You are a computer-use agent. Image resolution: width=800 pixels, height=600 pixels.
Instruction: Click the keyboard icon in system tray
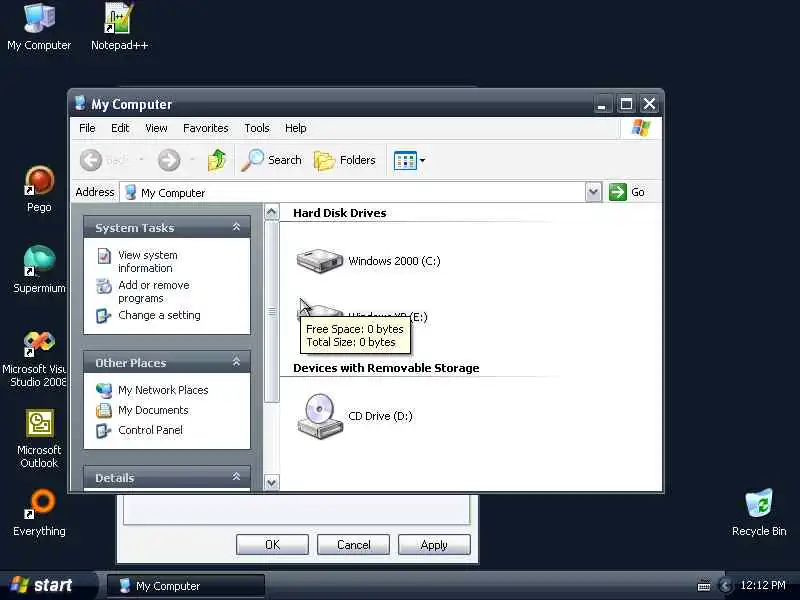click(x=704, y=586)
